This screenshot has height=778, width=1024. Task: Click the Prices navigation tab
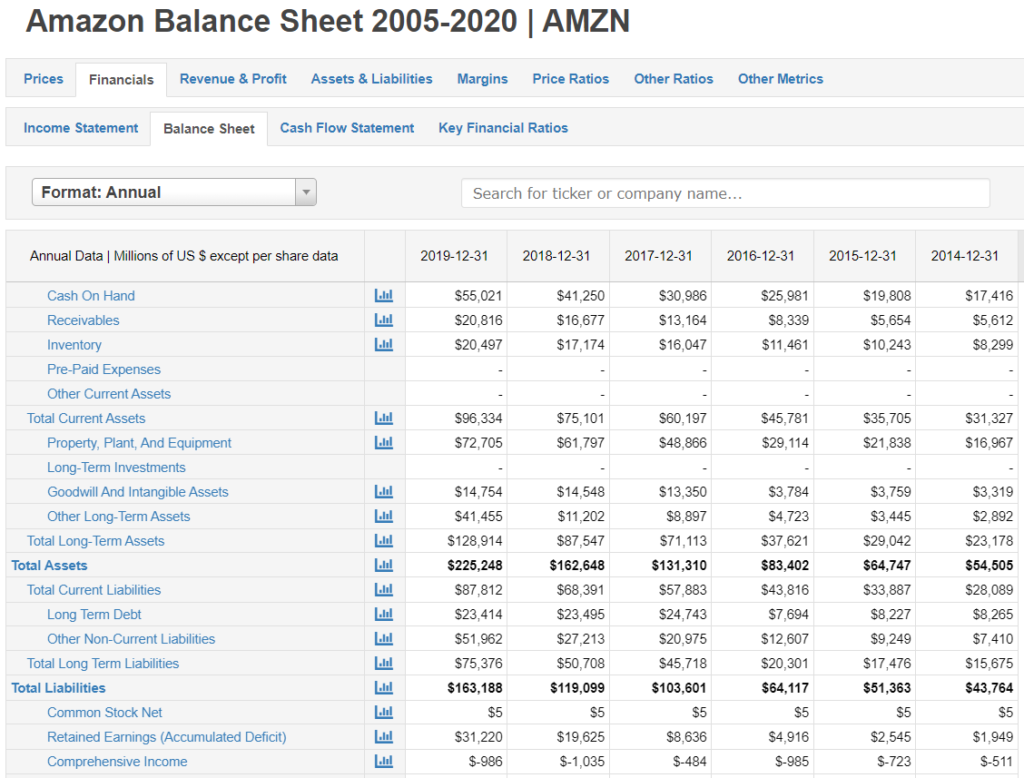[42, 78]
